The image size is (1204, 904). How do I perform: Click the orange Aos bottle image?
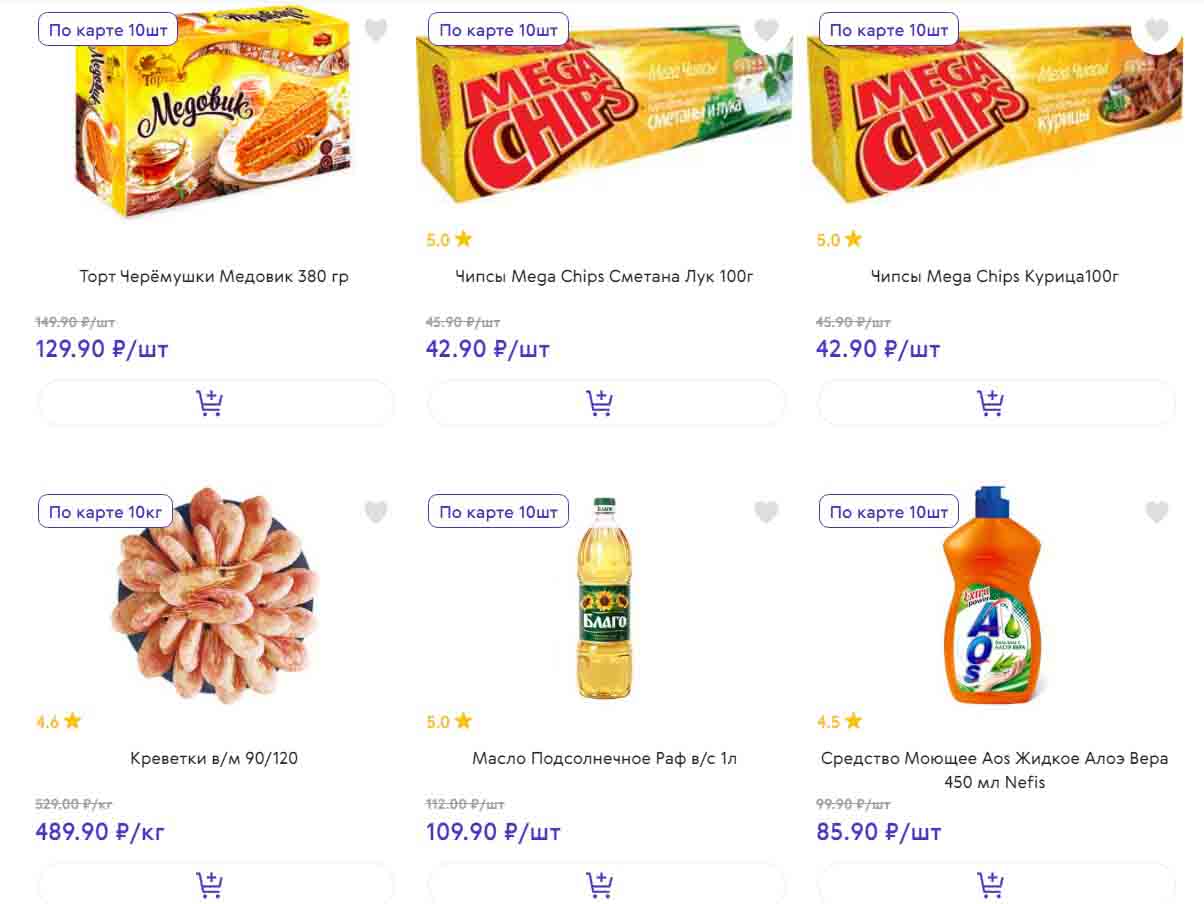coord(992,598)
